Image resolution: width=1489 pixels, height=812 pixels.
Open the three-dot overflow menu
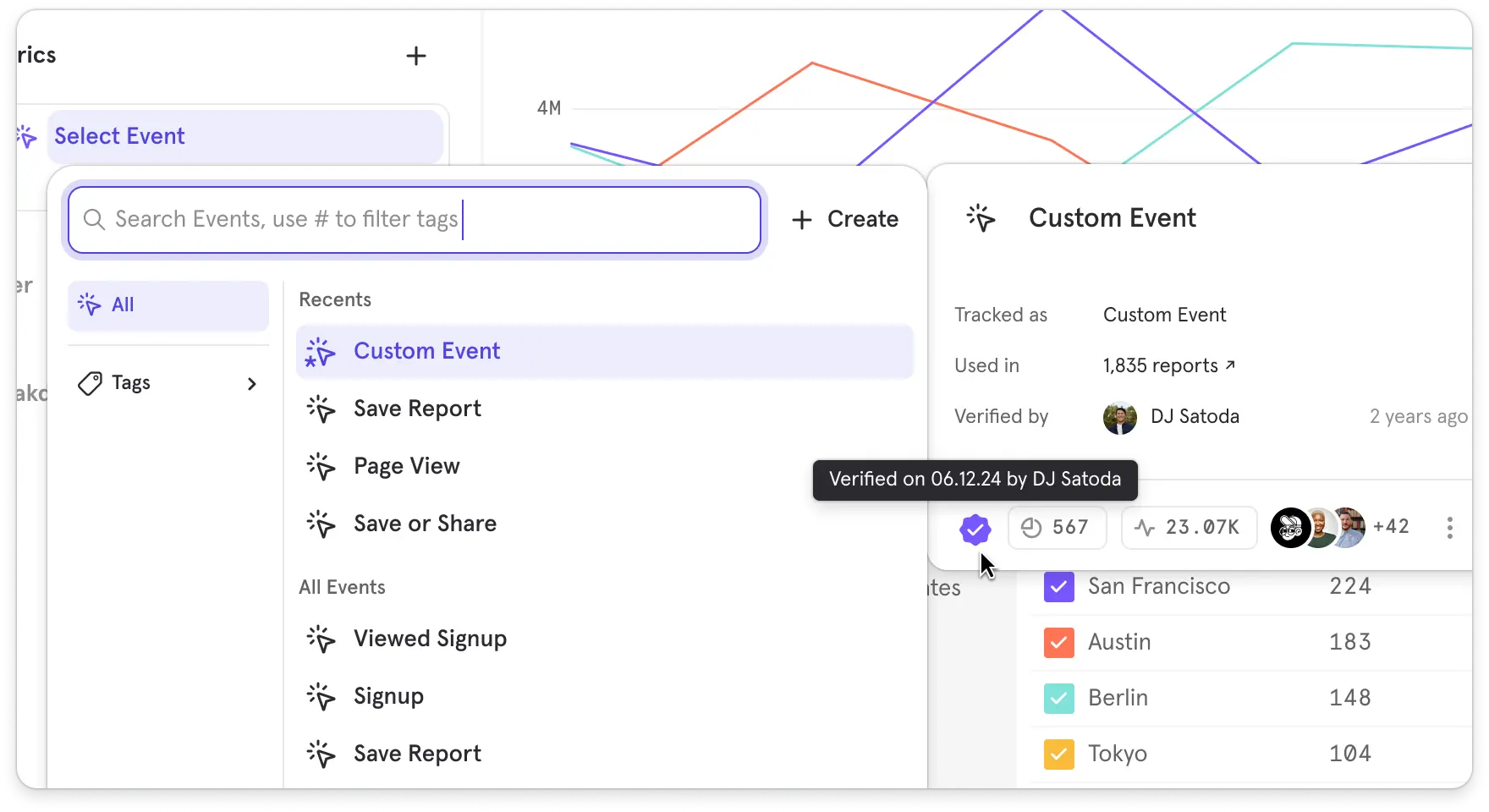click(x=1448, y=527)
